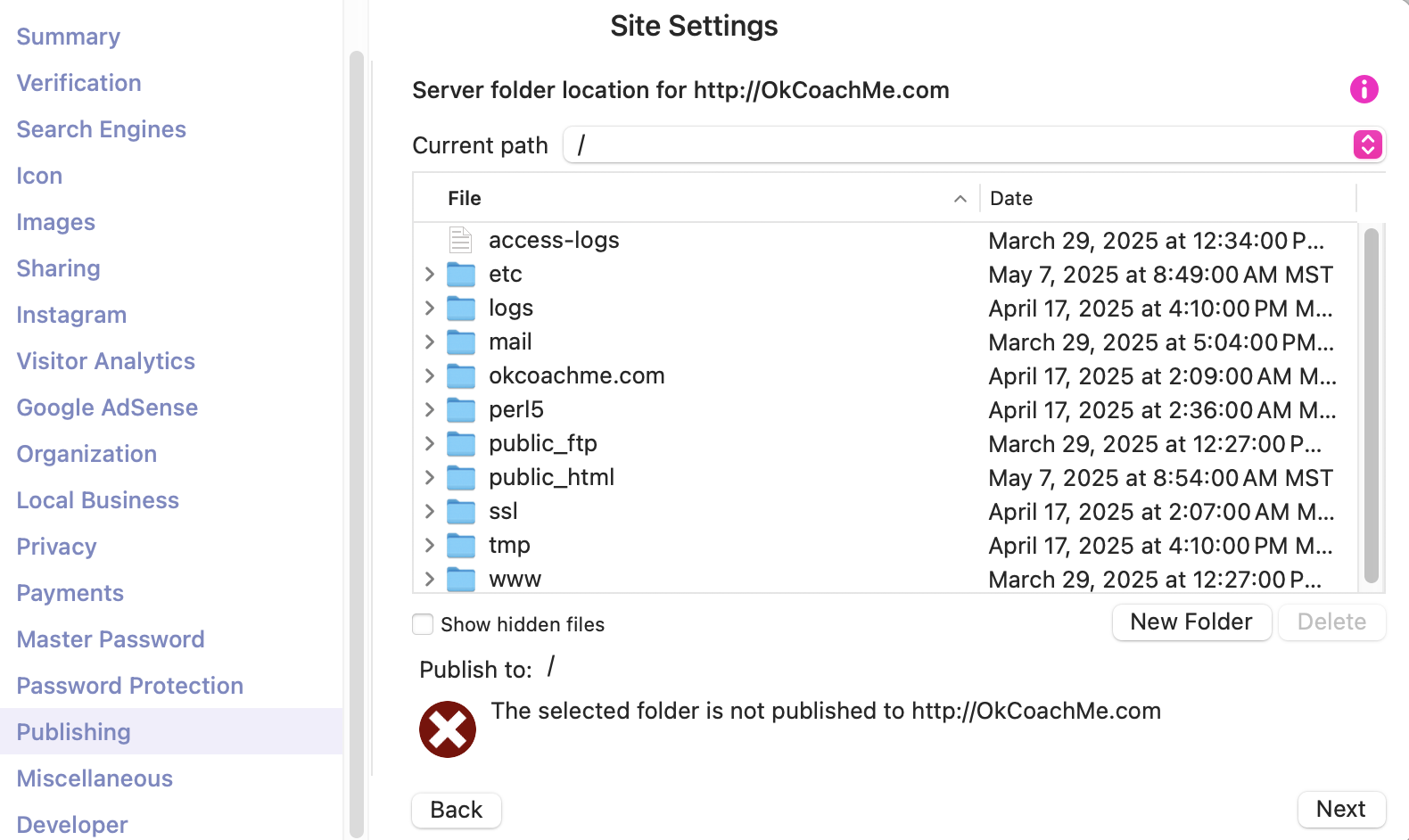Select the access-logs file row

[886, 240]
